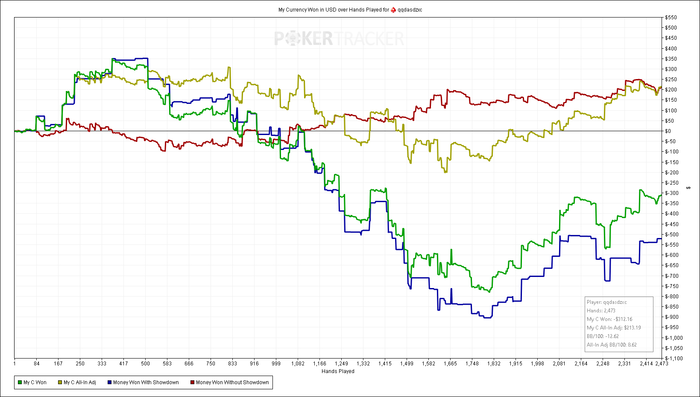
Task: Select the 'My C Won' legend label
Action: pos(35,382)
